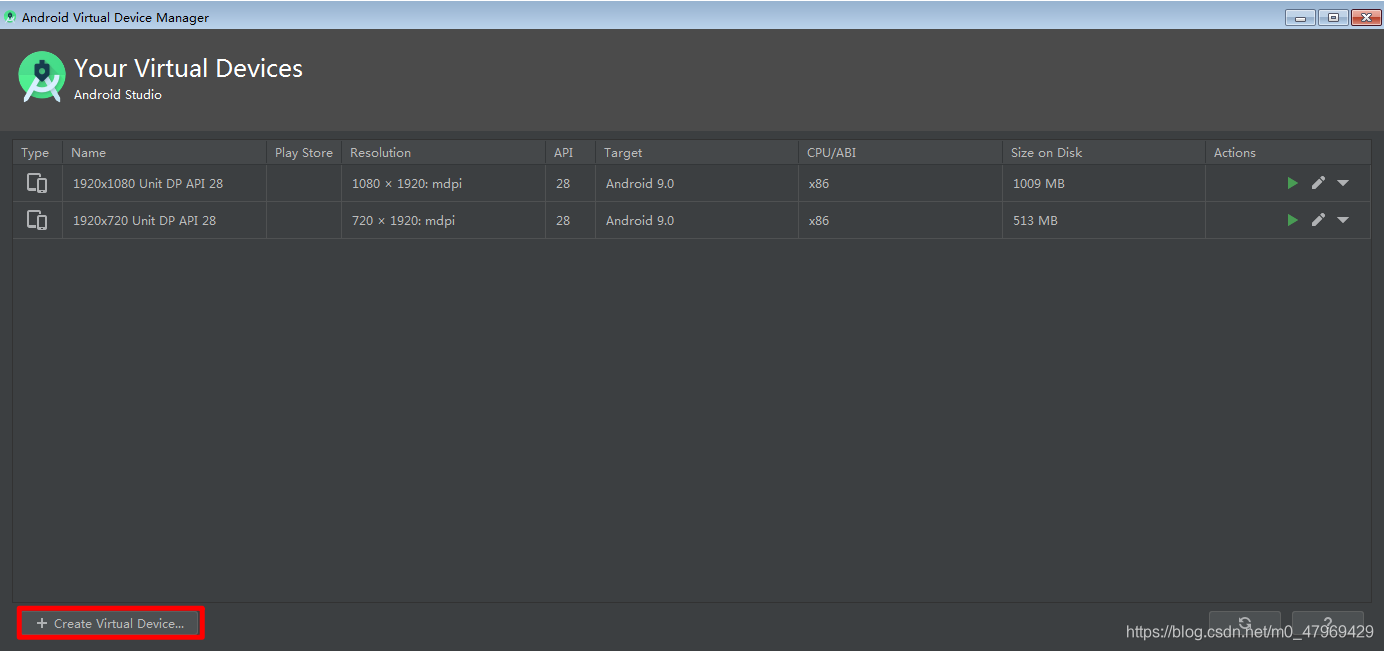Click x86 CPU cell in 1920x1080 row
Screen dimensions: 1384x651
coord(900,183)
